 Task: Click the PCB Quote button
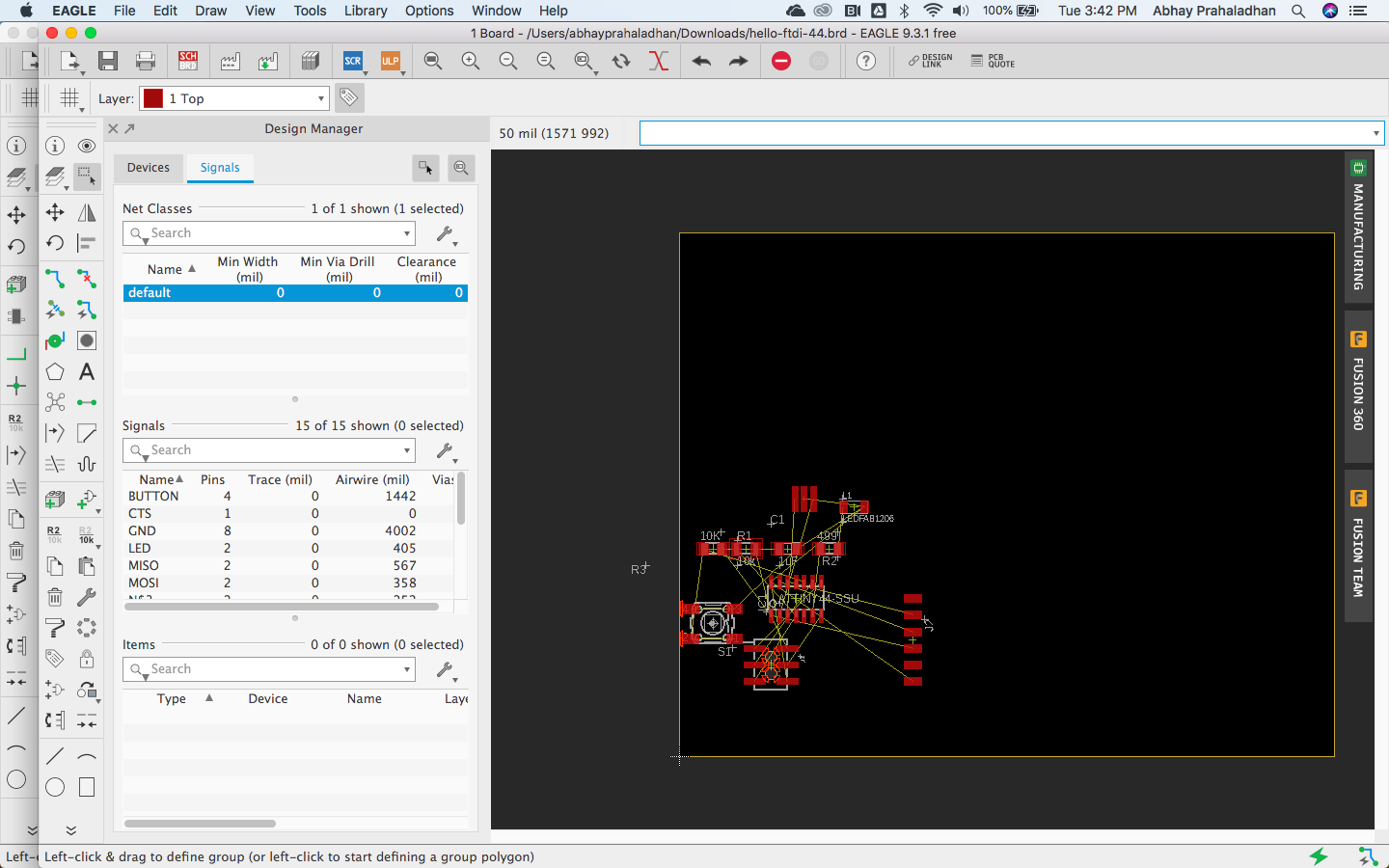[x=994, y=62]
